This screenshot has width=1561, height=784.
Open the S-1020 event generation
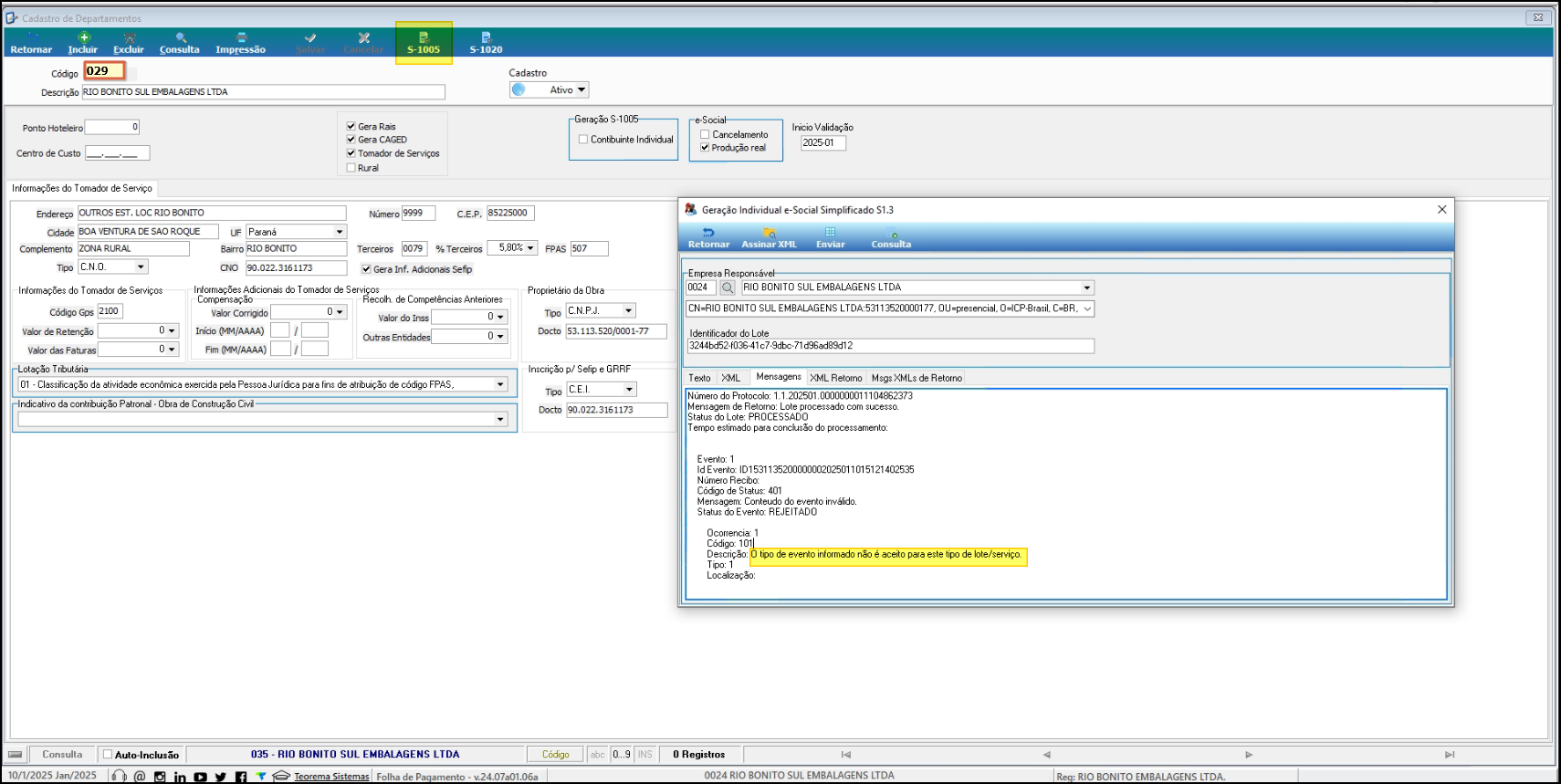[486, 43]
